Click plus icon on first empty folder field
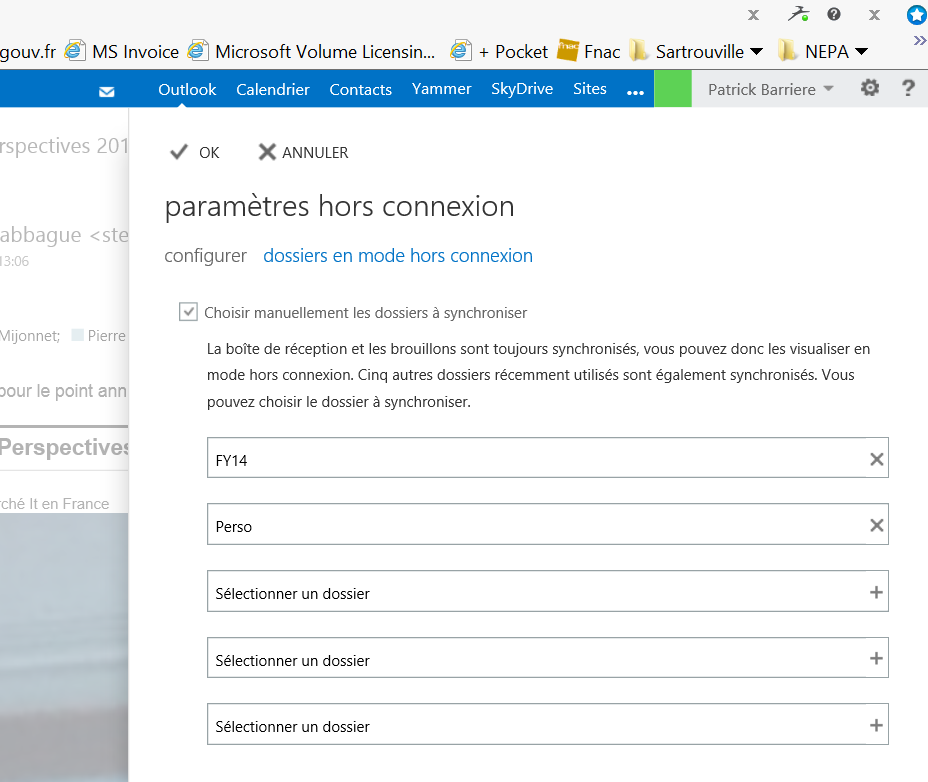Image resolution: width=928 pixels, height=782 pixels. (x=876, y=593)
